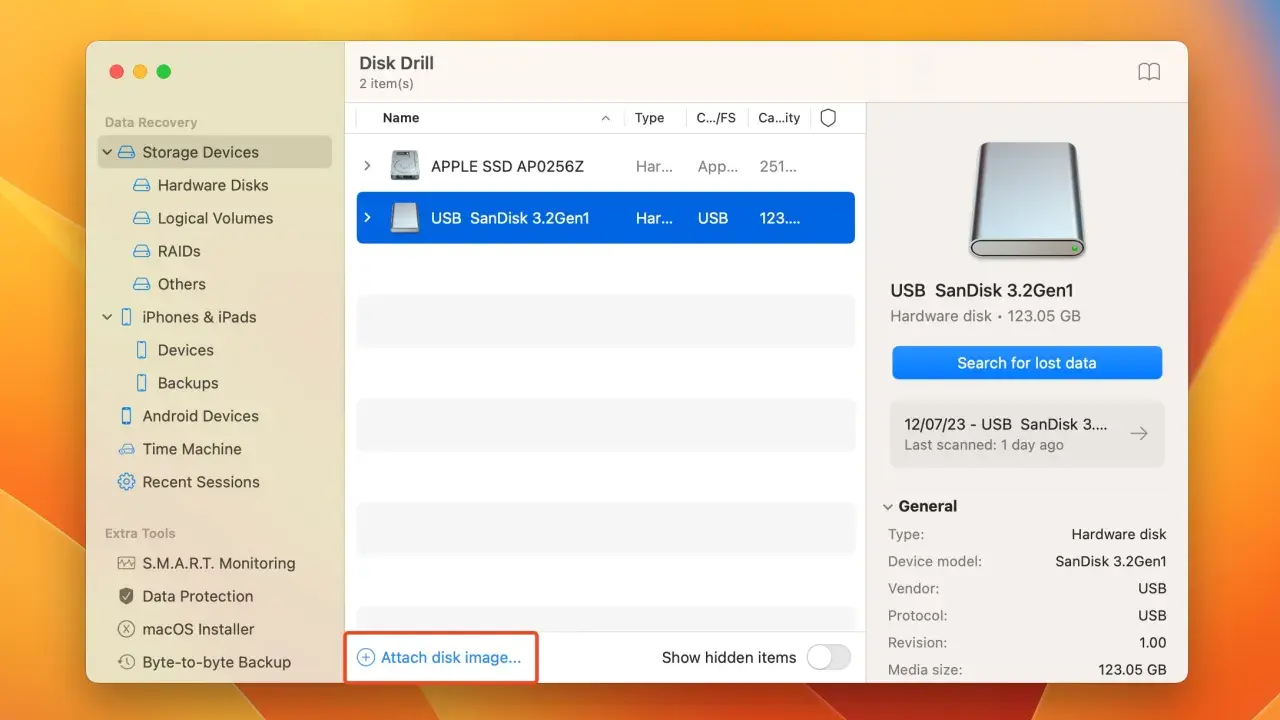1280x720 pixels.
Task: Toggle the Show hidden items switch
Action: coord(828,657)
